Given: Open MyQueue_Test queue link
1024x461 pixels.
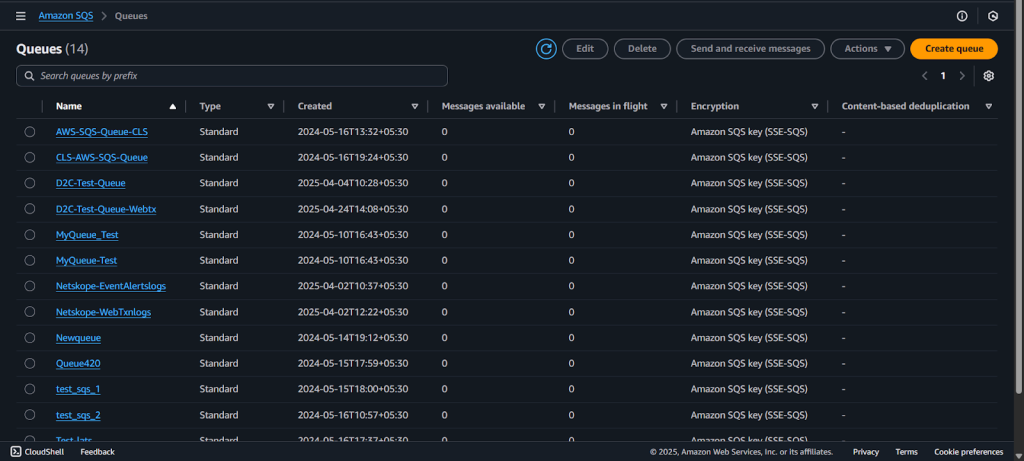Looking at the screenshot, I should coord(88,234).
